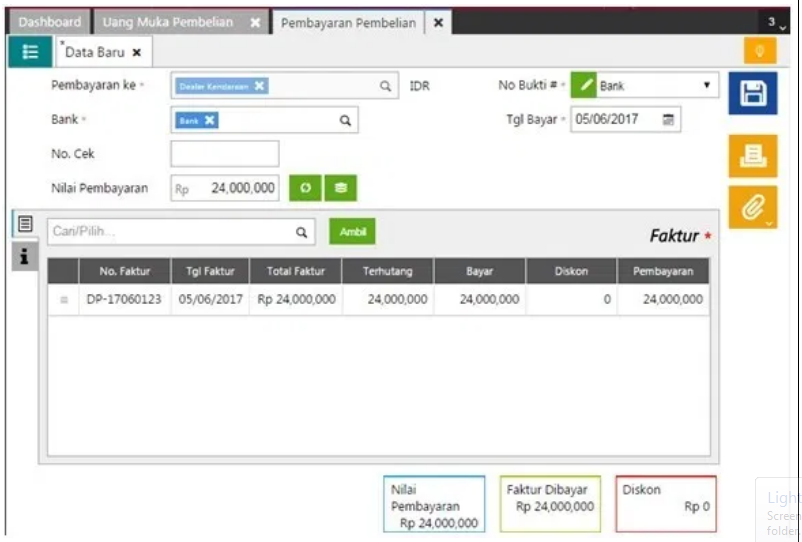Click the No. Cek input field
Screen dimensions: 802x542
[225, 154]
